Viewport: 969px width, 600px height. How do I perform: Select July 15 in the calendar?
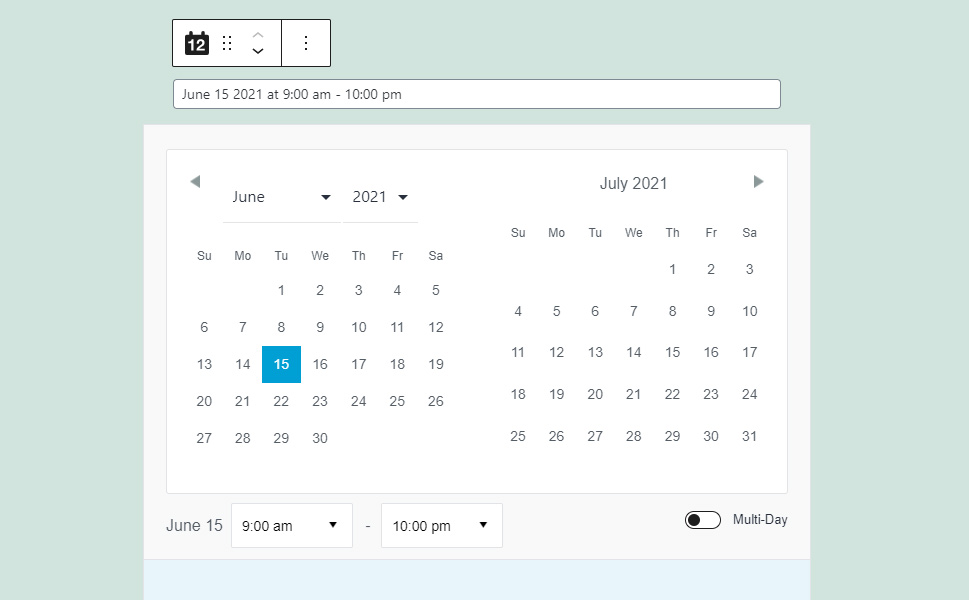pyautogui.click(x=672, y=352)
